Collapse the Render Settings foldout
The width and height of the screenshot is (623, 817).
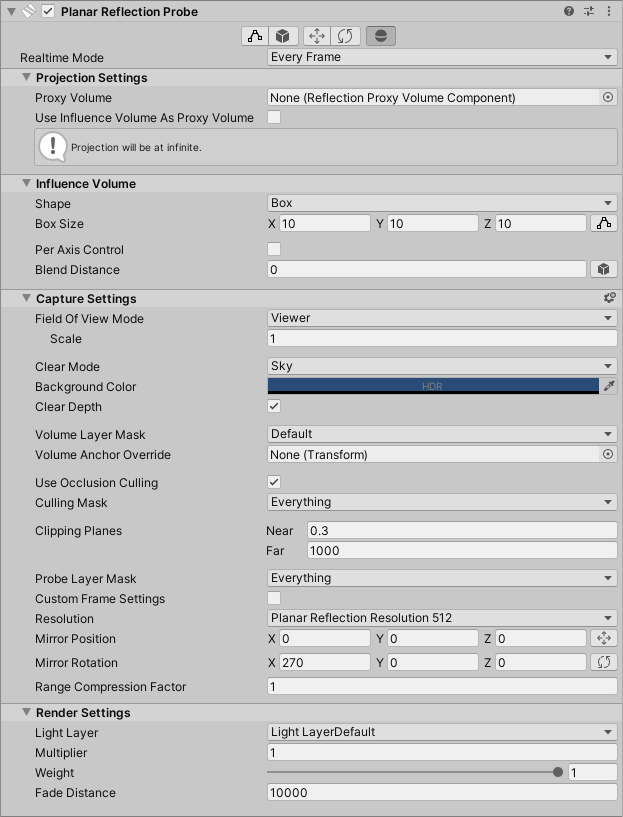[x=27, y=713]
